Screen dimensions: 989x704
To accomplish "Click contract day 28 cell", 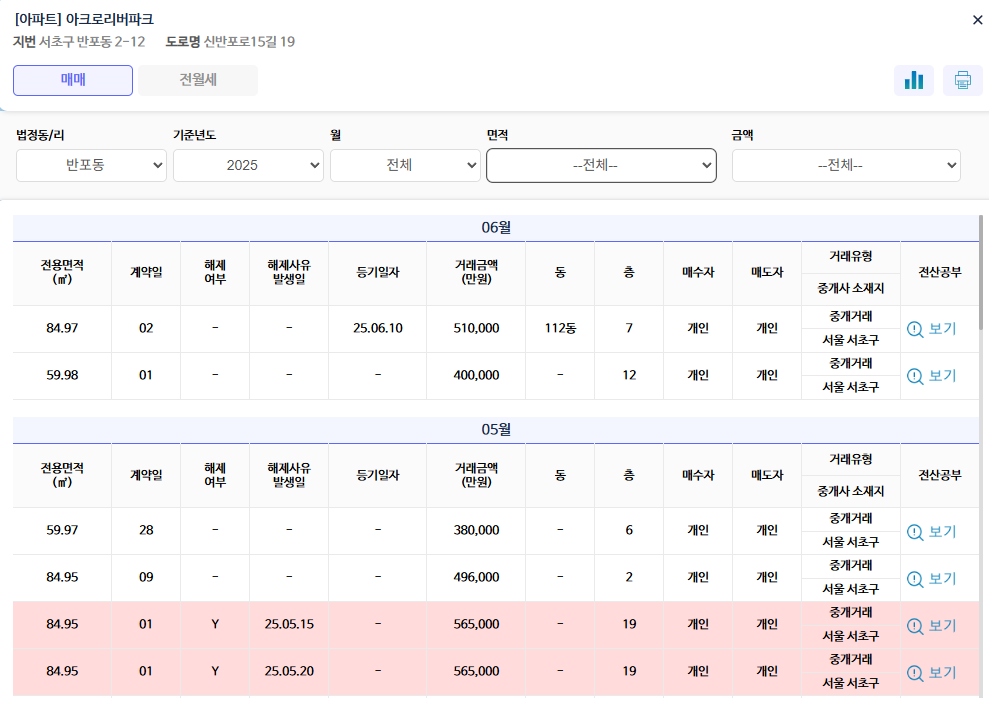I will (146, 531).
